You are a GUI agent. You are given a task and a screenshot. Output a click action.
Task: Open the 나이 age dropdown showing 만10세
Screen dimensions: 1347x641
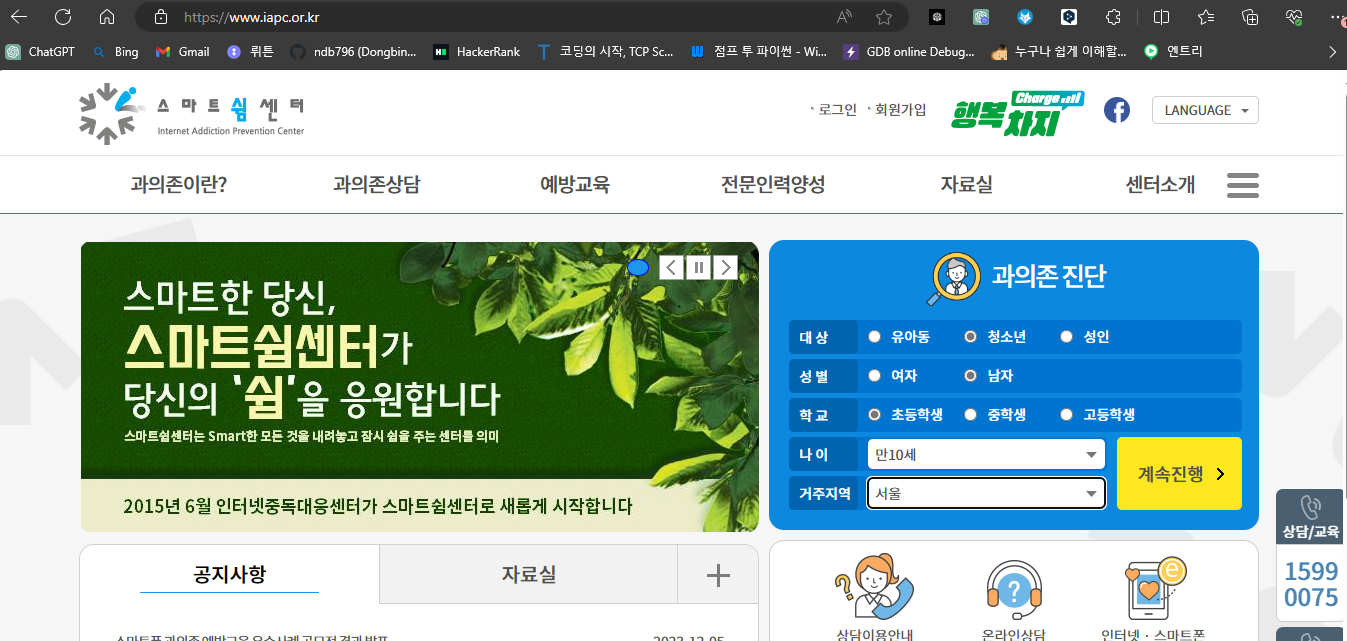click(986, 454)
